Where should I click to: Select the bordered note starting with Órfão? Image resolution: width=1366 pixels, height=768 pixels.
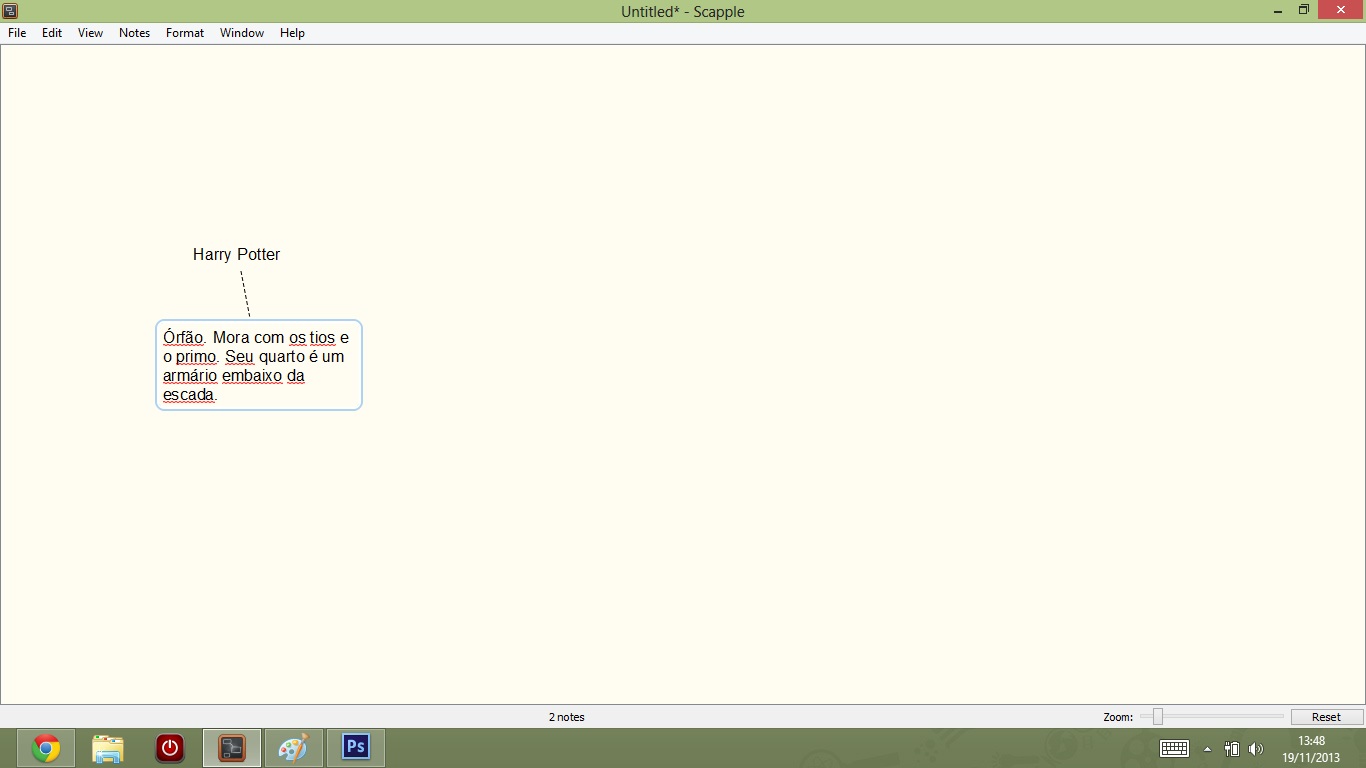[258, 365]
